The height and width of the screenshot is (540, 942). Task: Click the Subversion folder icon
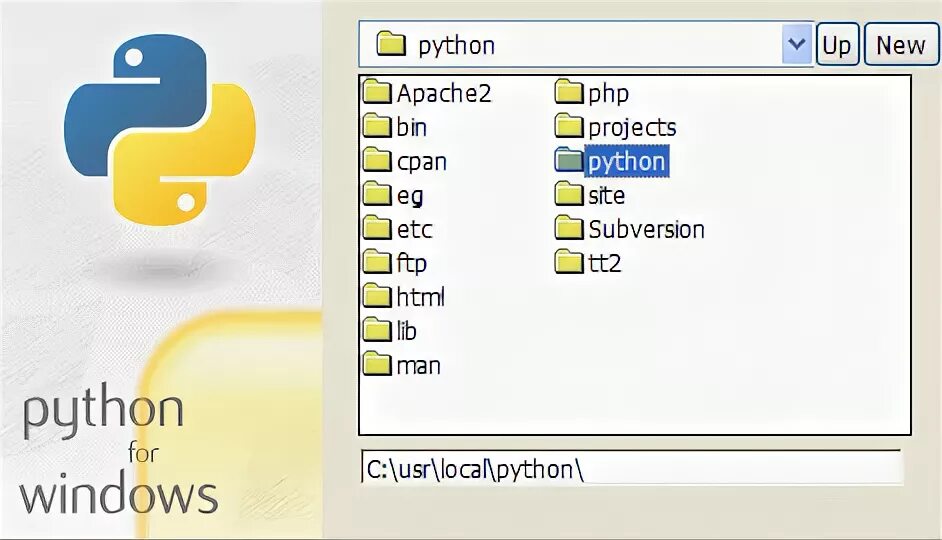568,228
